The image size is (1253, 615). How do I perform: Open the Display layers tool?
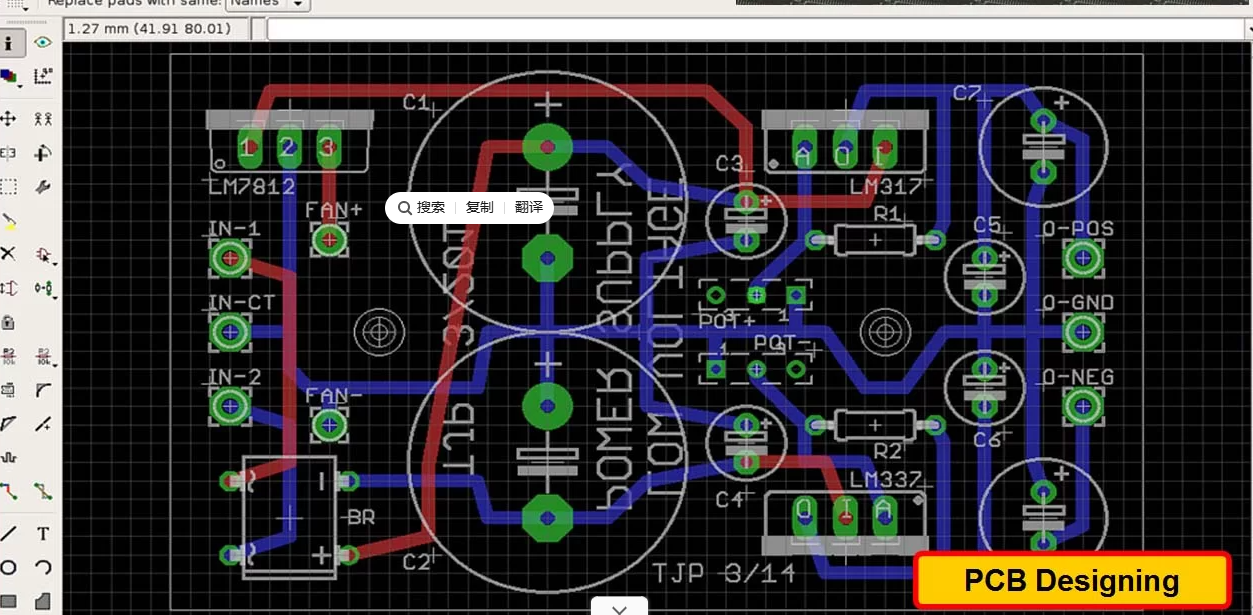(x=9, y=76)
